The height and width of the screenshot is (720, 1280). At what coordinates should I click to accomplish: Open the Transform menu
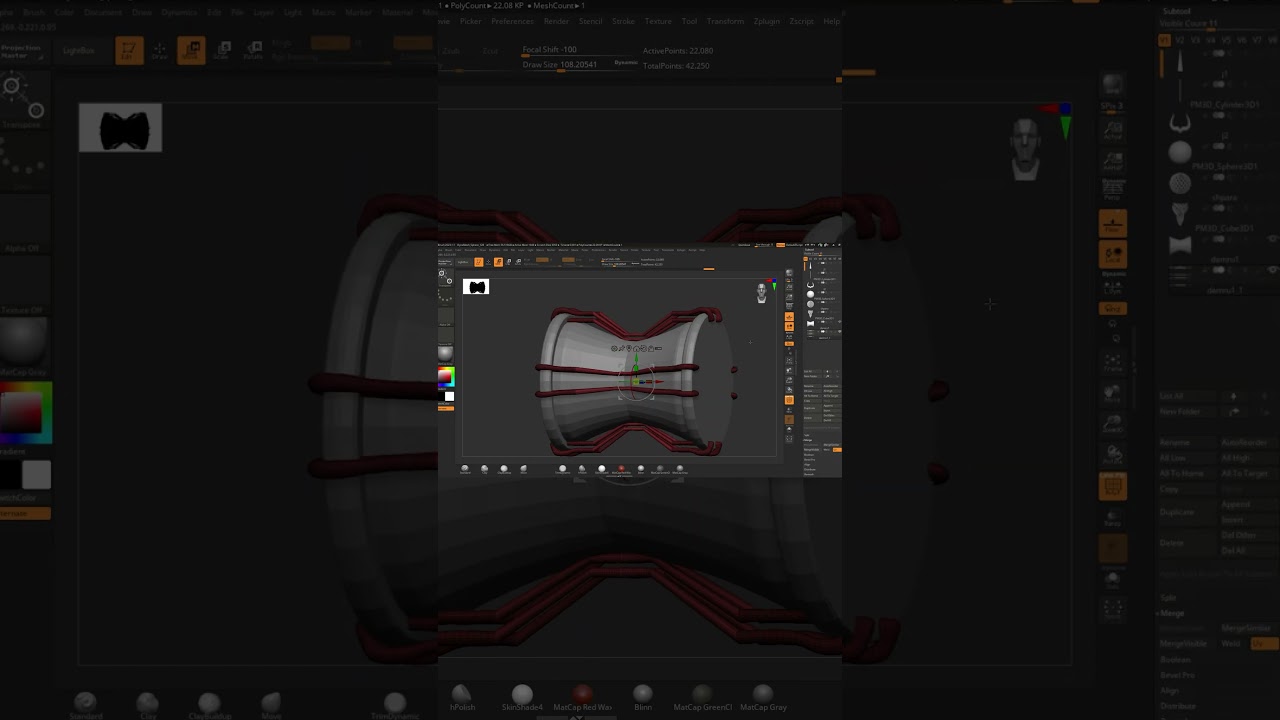point(725,21)
